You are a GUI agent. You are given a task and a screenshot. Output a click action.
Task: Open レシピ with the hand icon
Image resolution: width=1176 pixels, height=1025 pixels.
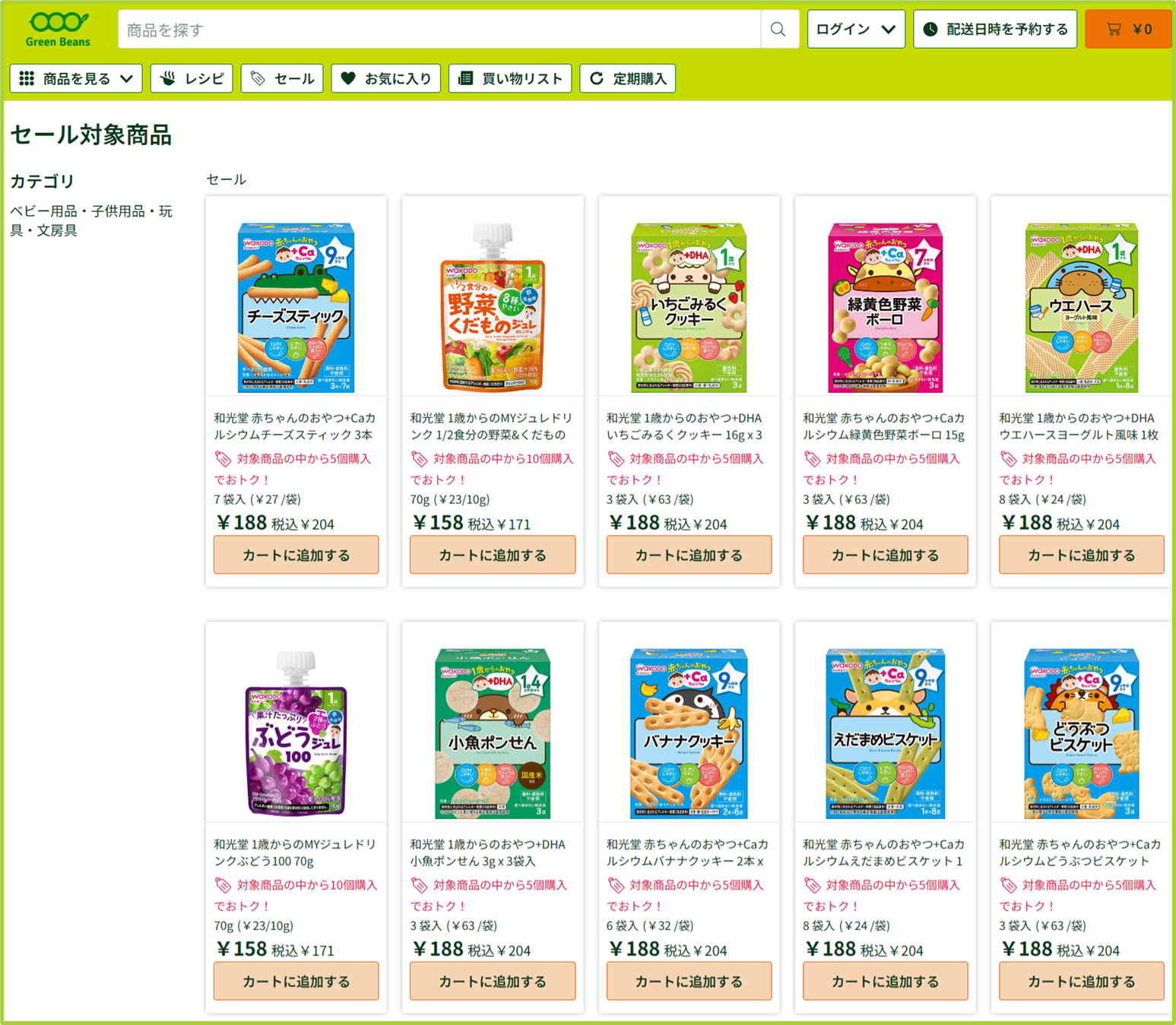(192, 78)
